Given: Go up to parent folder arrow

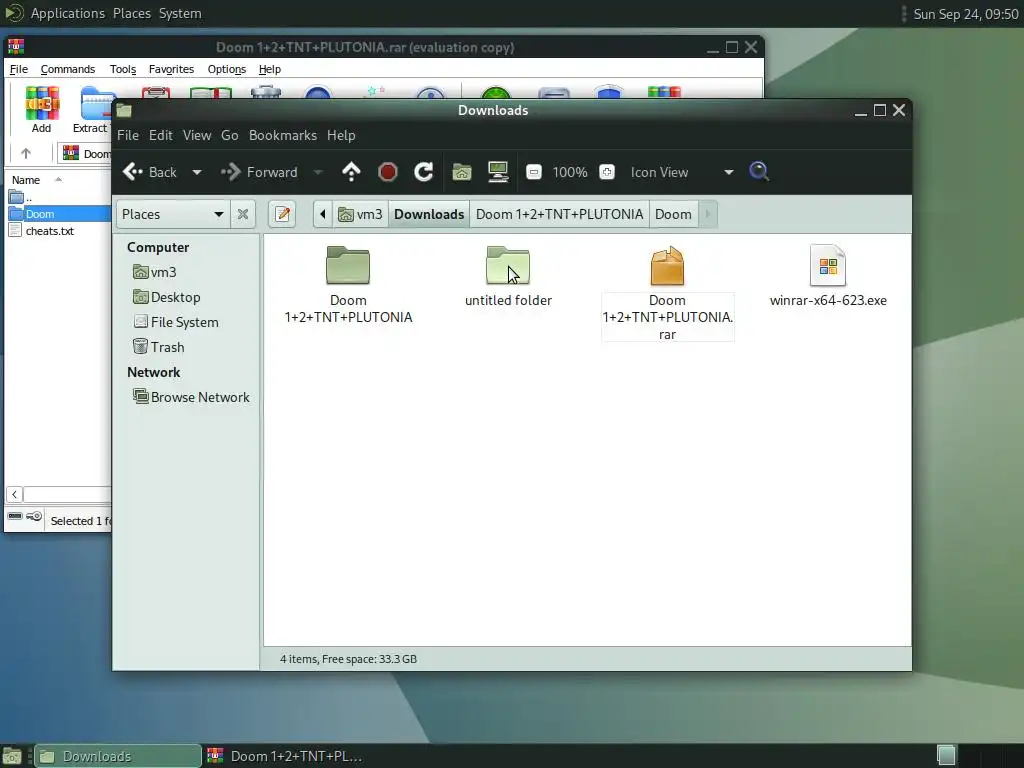Looking at the screenshot, I should click(351, 172).
